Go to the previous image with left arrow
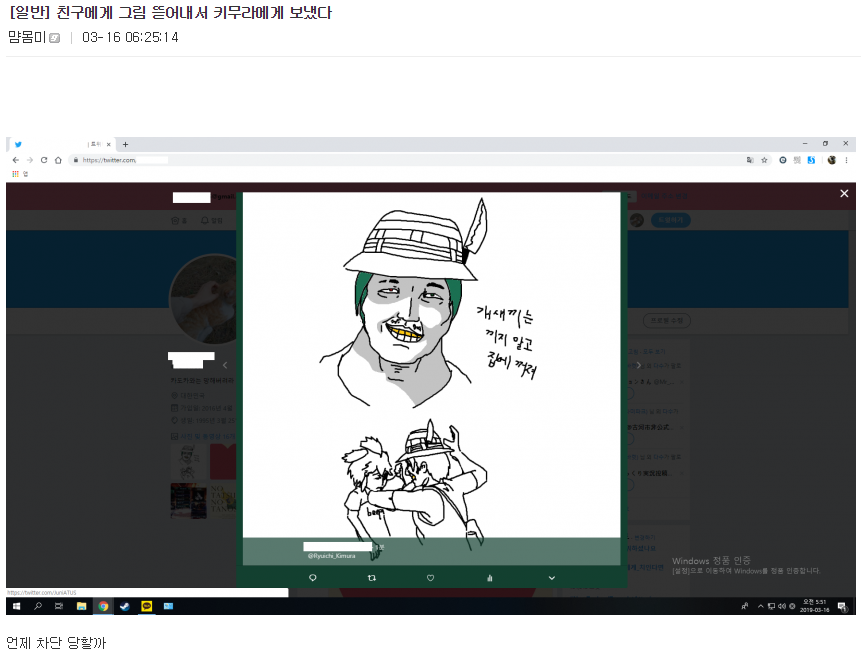Screen dimensions: 861x665 (225, 365)
